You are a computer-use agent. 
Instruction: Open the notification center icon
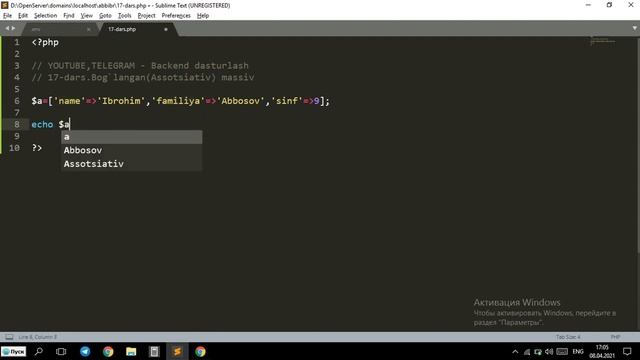click(627, 351)
